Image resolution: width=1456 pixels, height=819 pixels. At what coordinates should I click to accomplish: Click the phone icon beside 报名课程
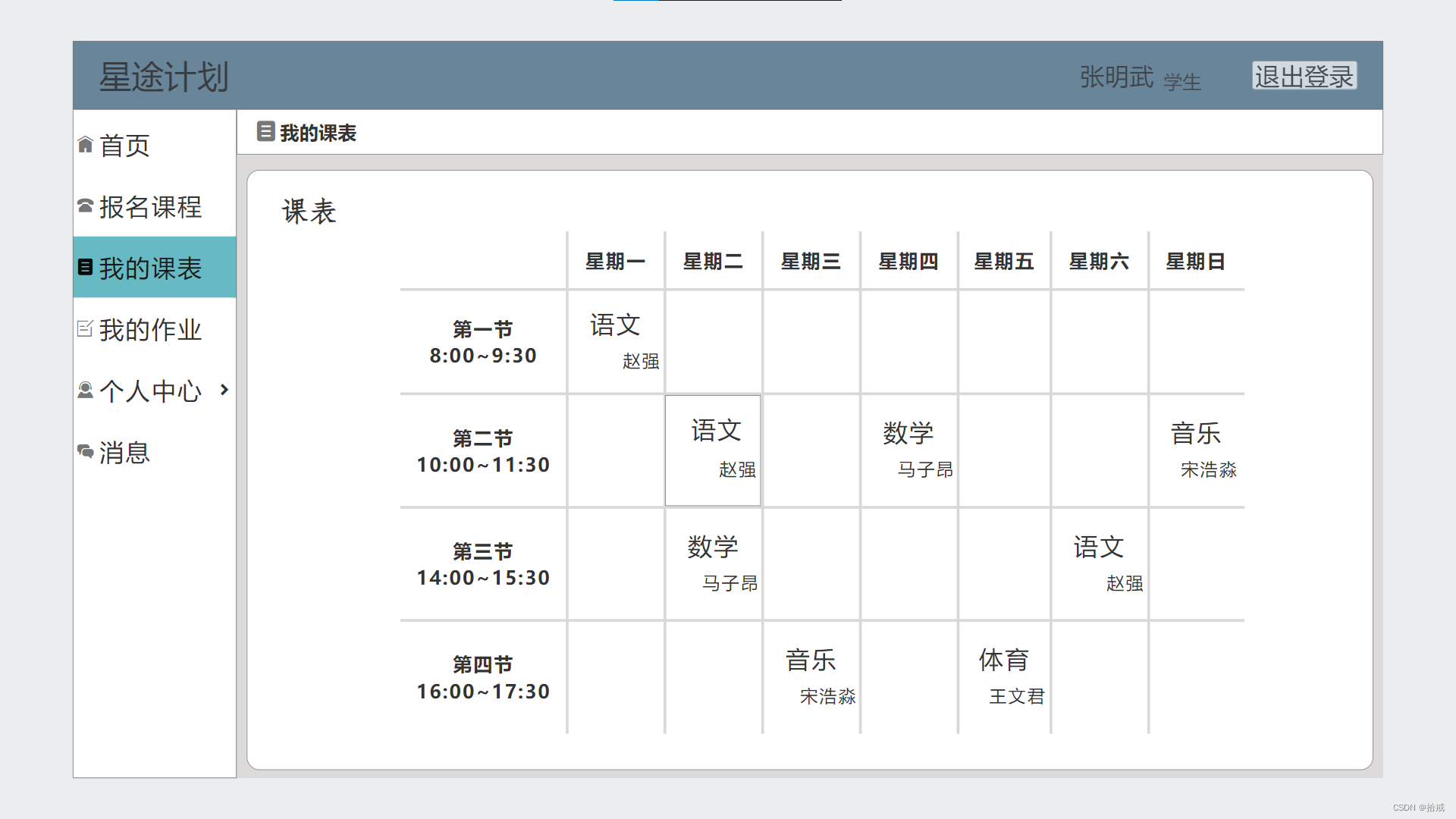pyautogui.click(x=85, y=206)
